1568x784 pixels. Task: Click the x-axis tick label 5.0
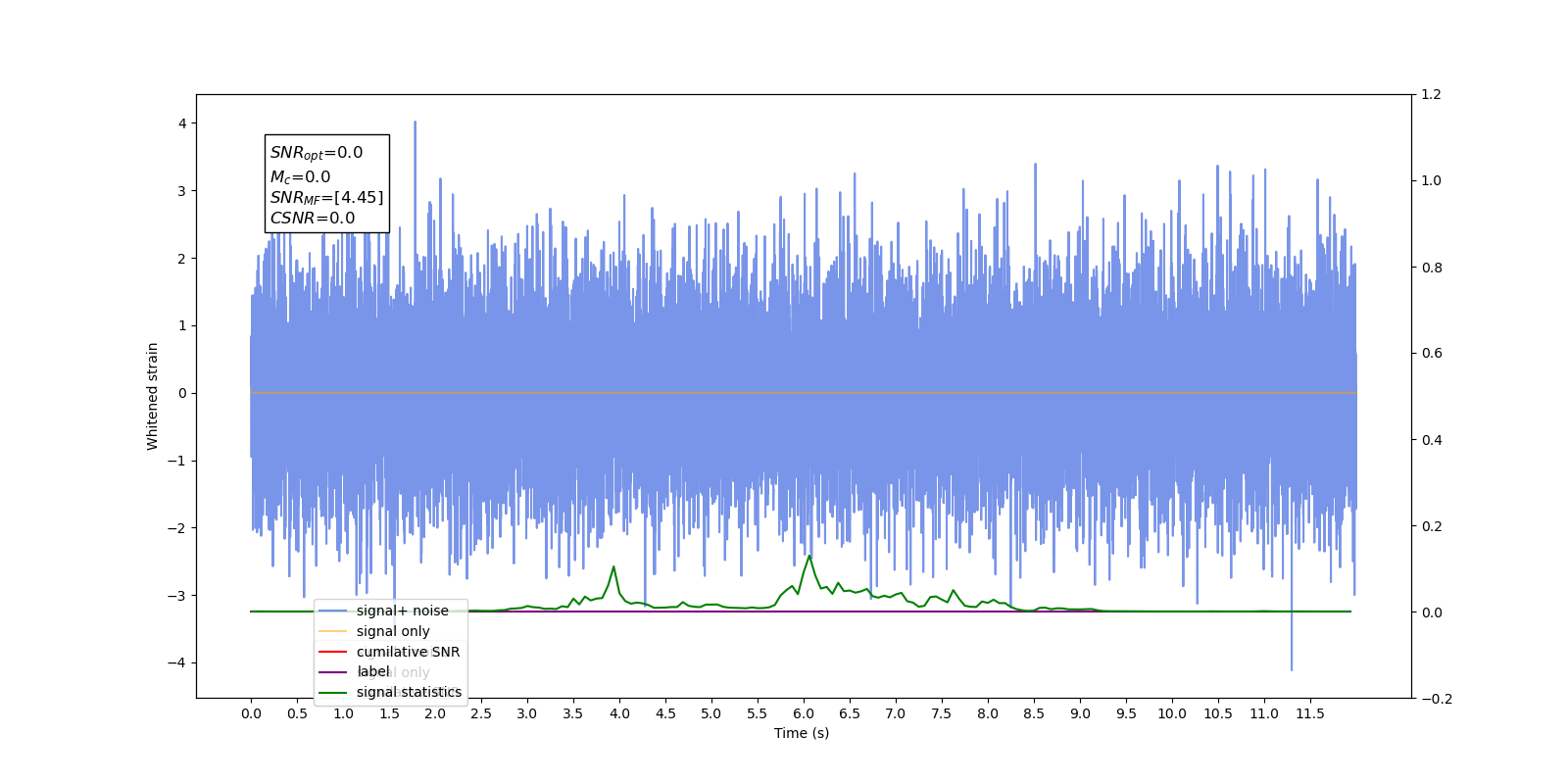[711, 713]
